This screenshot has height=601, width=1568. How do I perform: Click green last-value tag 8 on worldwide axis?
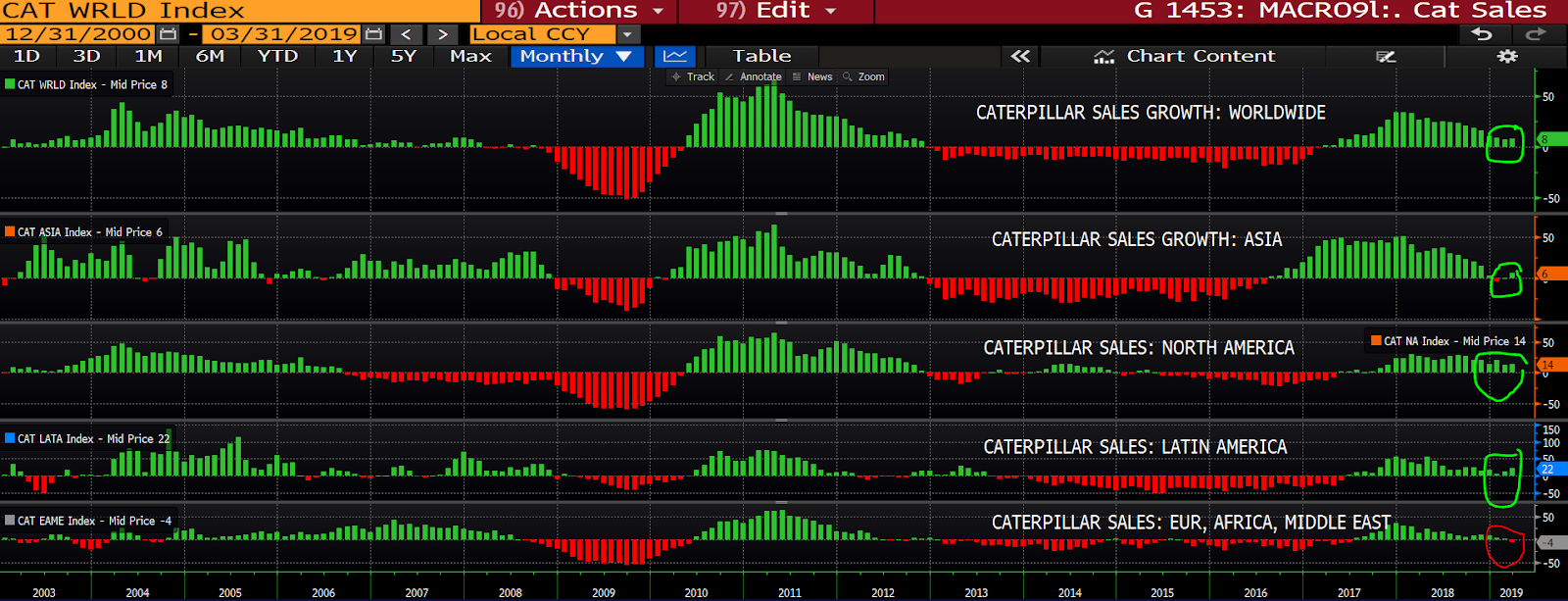point(1551,139)
